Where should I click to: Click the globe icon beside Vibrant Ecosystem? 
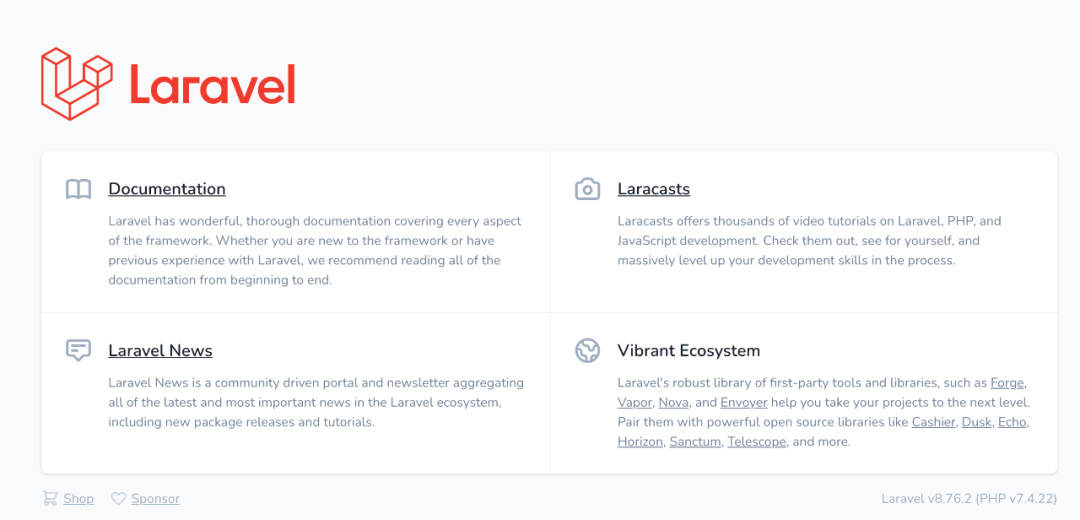click(588, 351)
